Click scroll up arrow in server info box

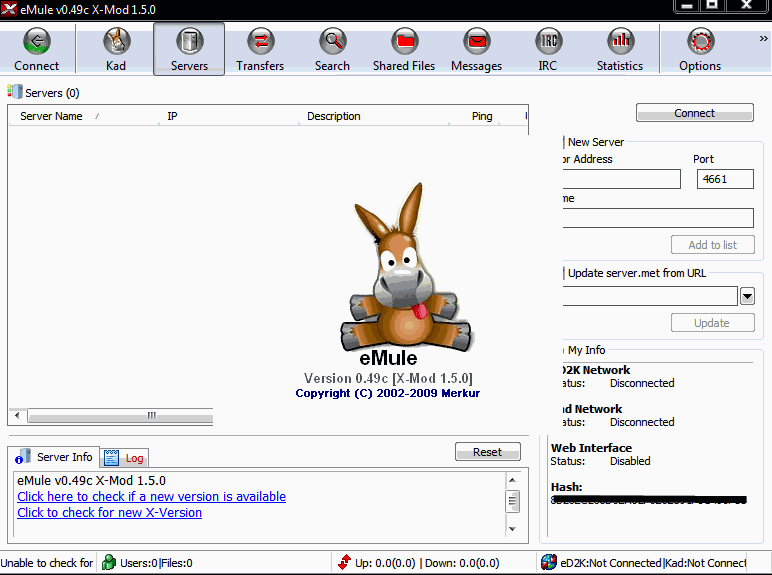tap(512, 479)
